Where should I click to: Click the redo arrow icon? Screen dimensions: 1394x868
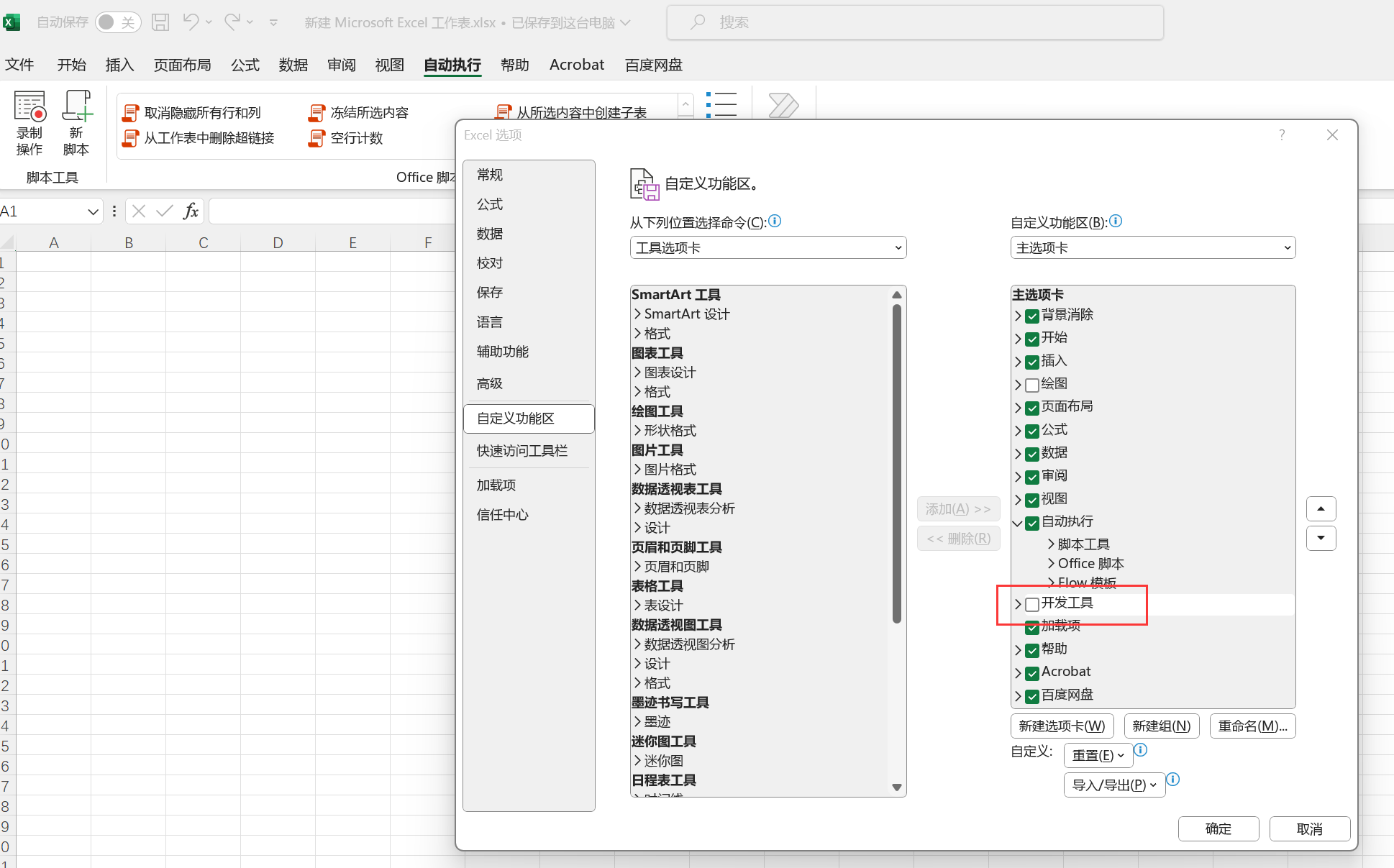[232, 22]
